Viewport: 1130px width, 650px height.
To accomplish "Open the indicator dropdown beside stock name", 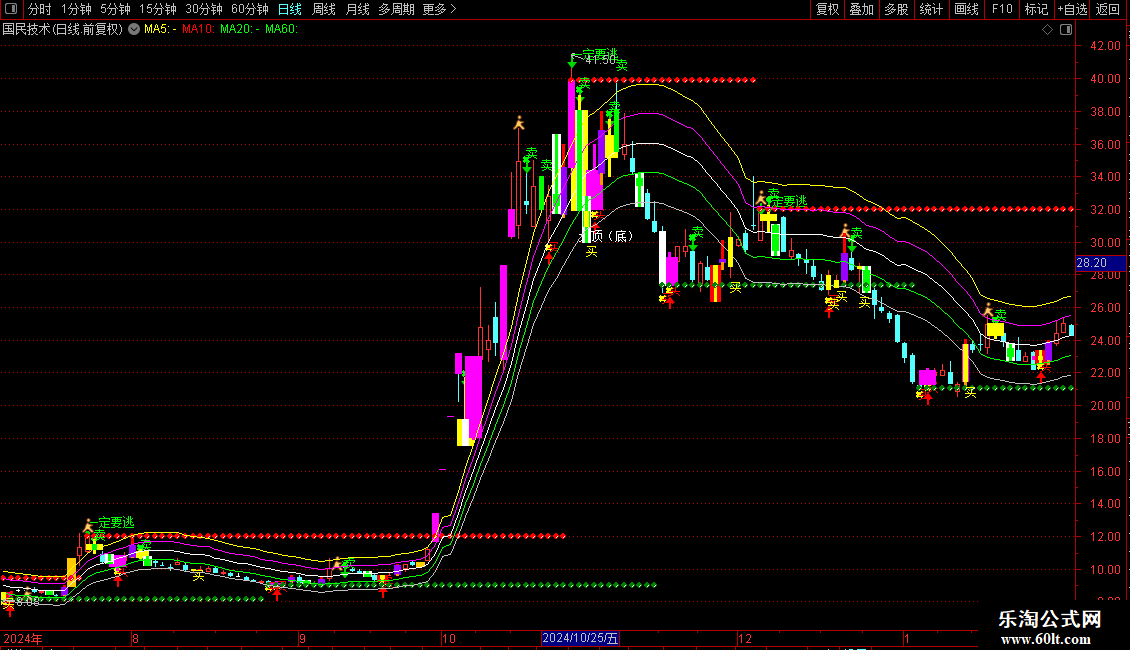I will coord(134,30).
